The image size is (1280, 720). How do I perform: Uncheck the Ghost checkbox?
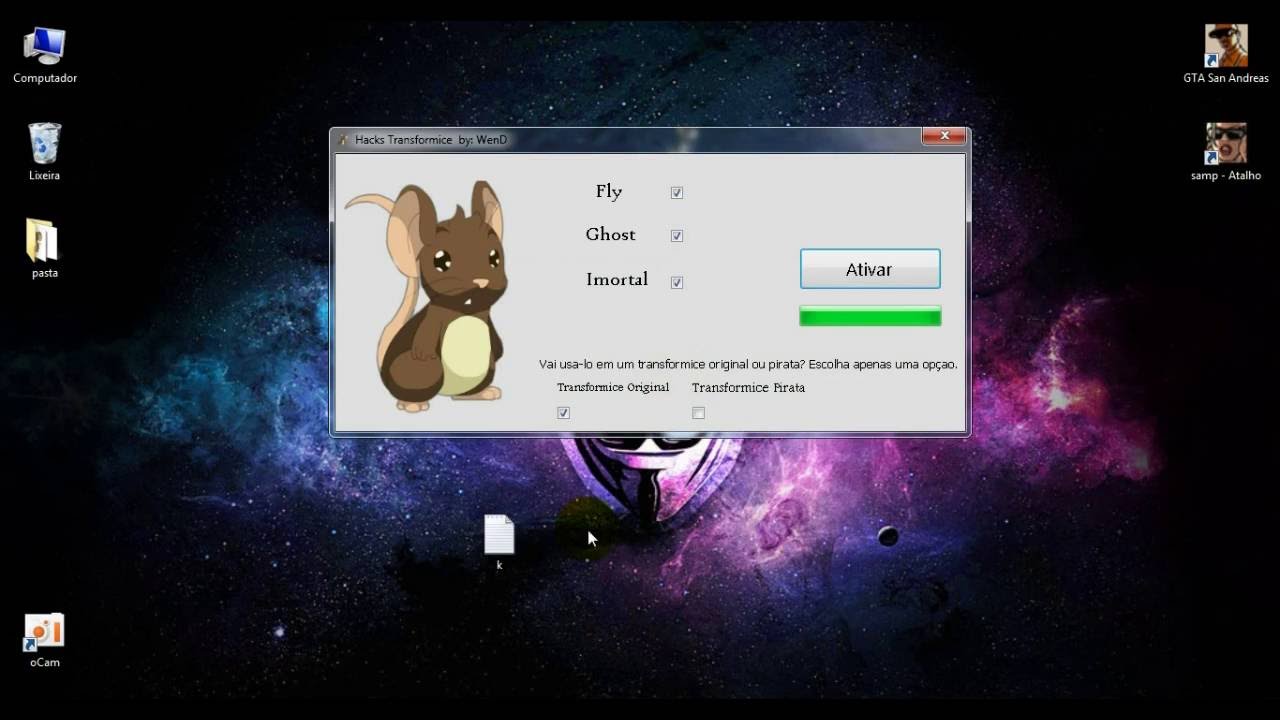pyautogui.click(x=677, y=236)
